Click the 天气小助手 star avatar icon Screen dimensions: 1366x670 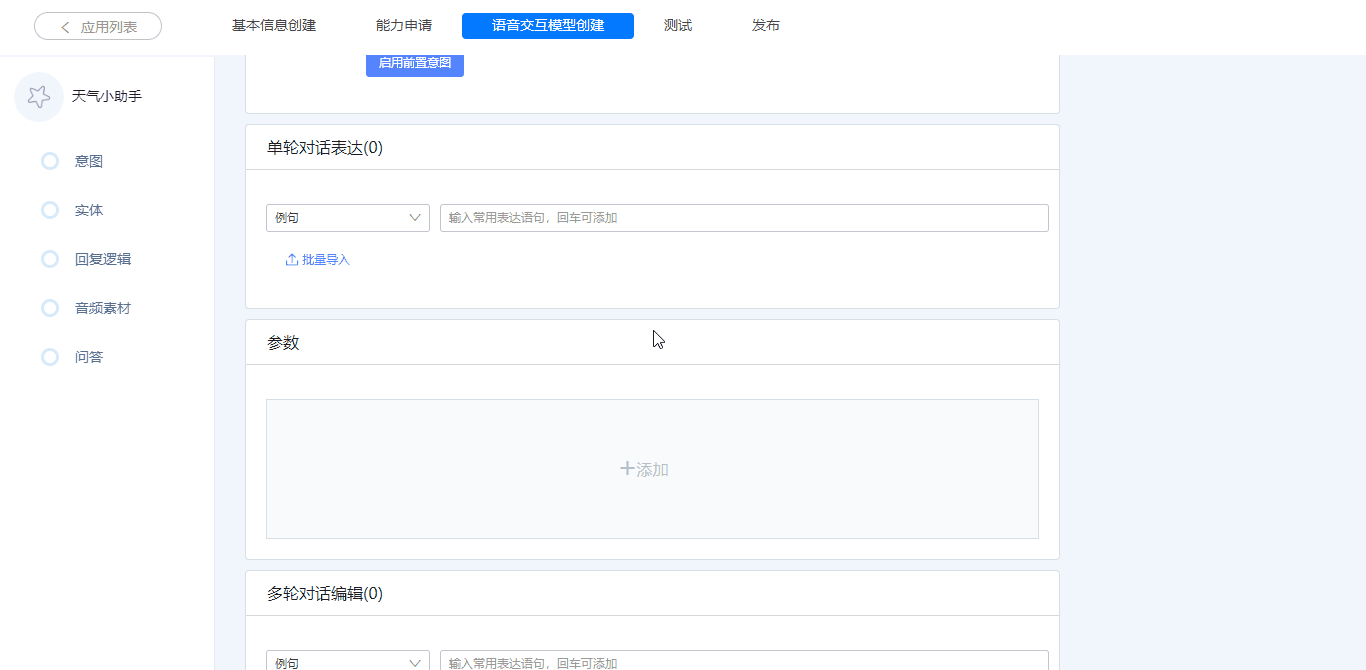pyautogui.click(x=39, y=97)
